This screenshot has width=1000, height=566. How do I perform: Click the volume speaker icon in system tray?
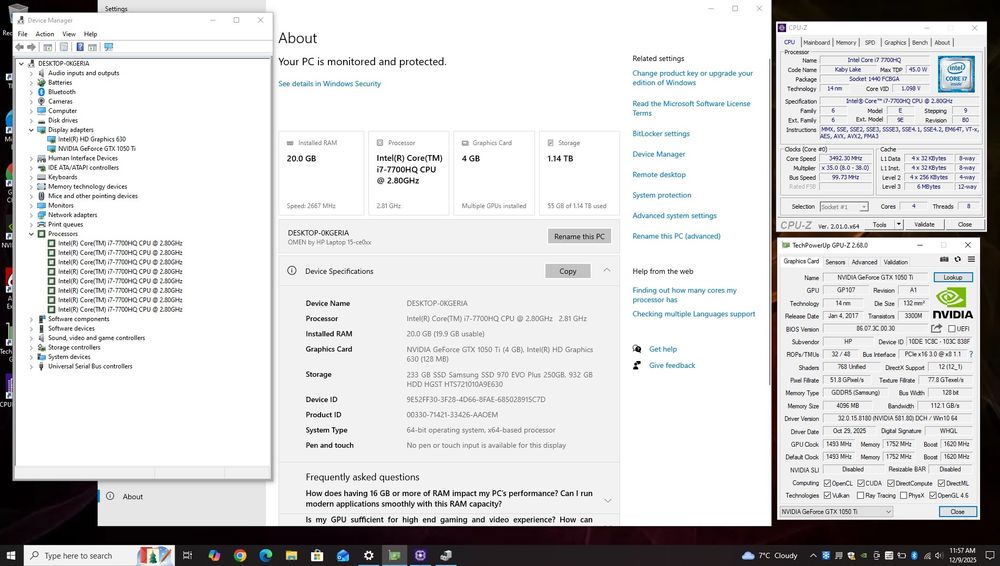pos(939,556)
